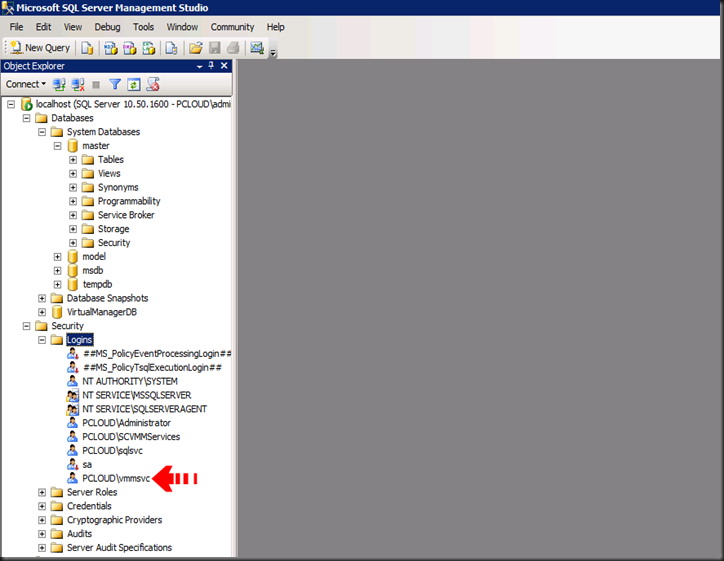Expand the Service Broker folder

(73, 215)
